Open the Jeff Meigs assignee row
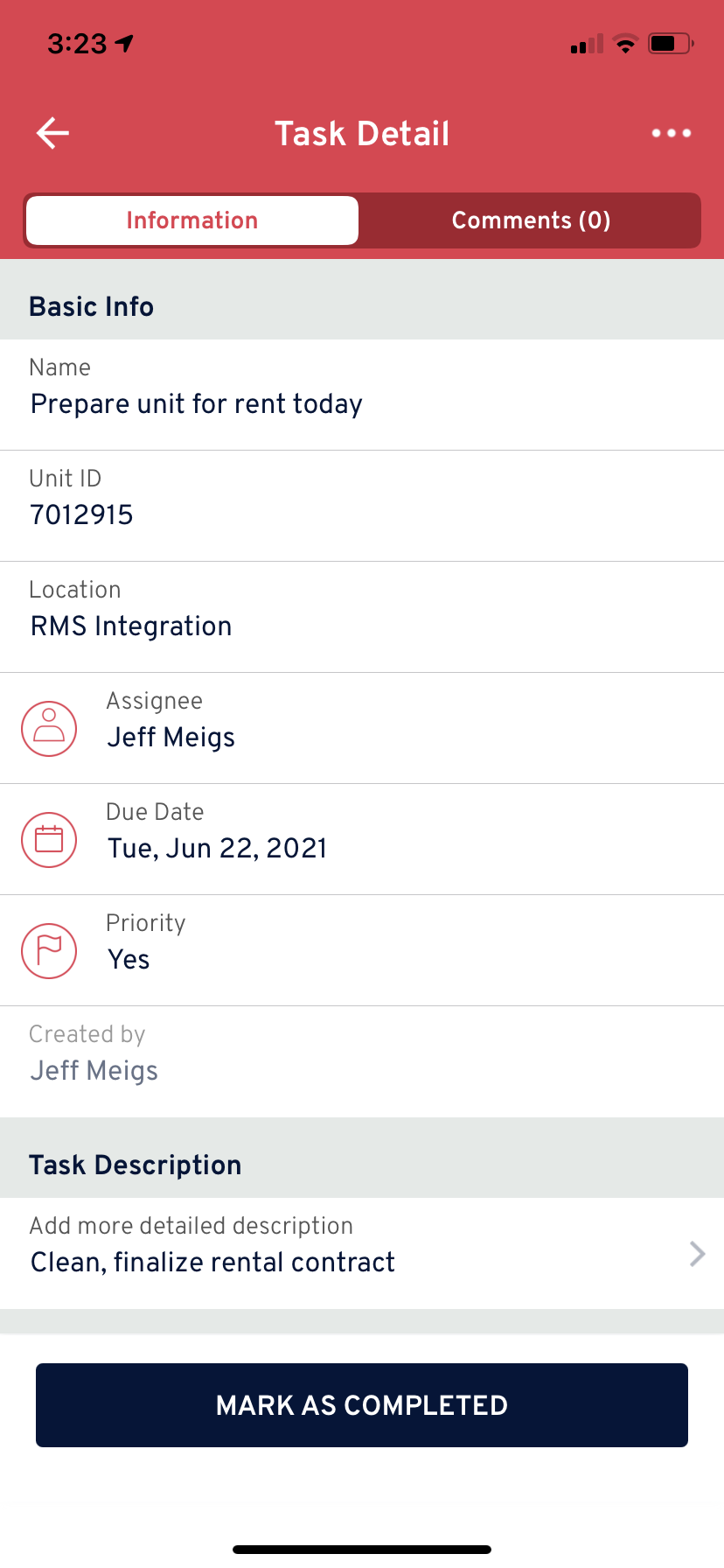 point(362,728)
